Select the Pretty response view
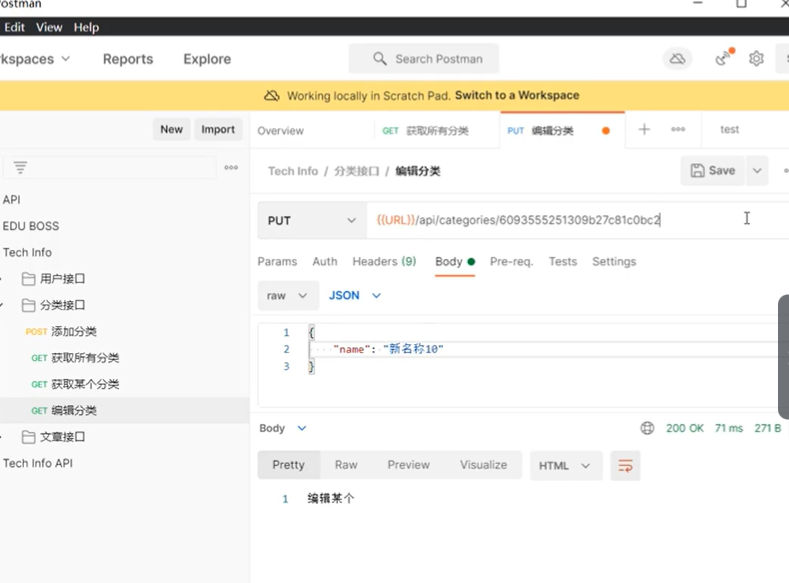 (288, 465)
